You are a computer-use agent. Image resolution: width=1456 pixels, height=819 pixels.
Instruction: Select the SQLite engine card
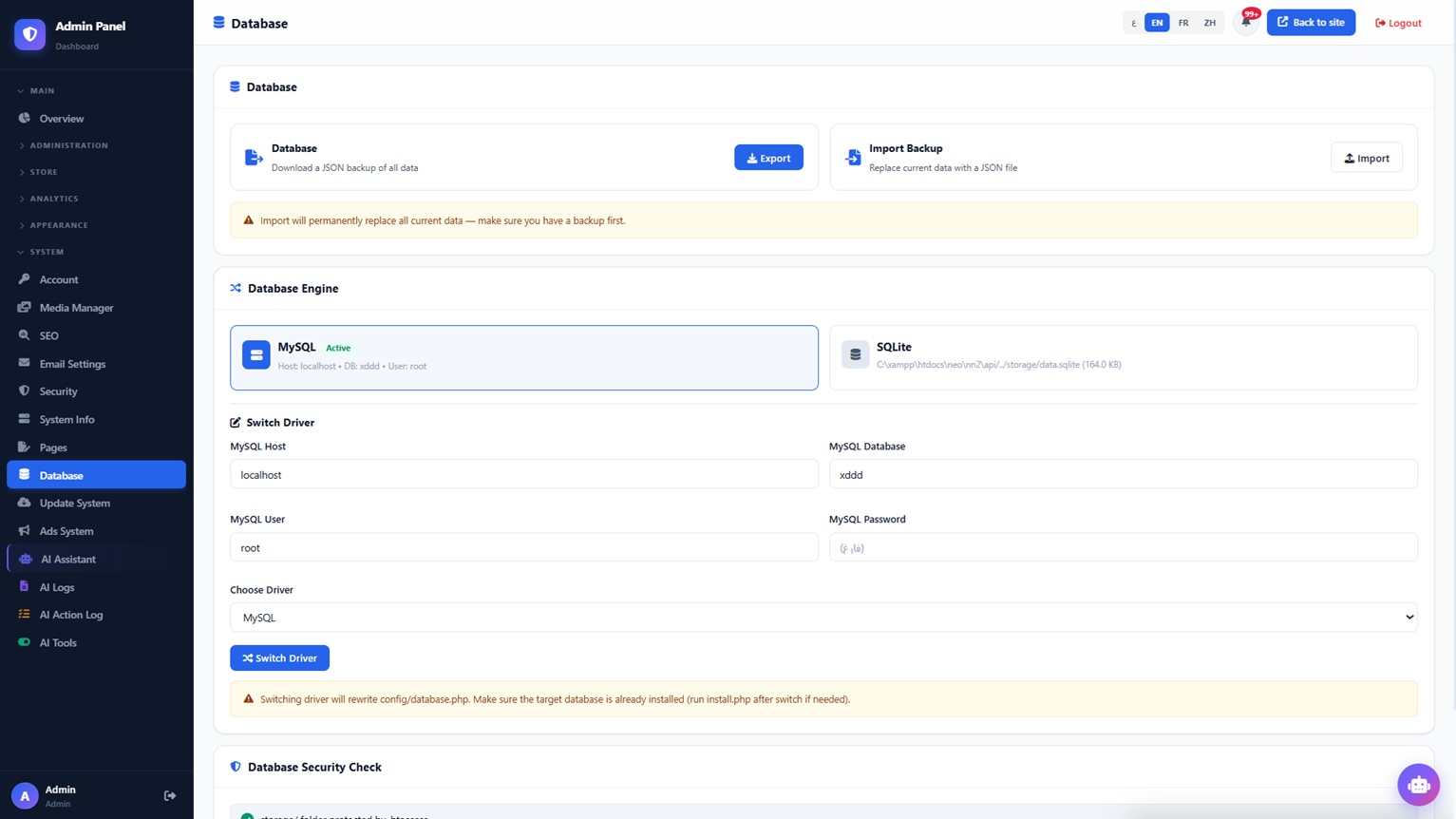pos(1124,358)
